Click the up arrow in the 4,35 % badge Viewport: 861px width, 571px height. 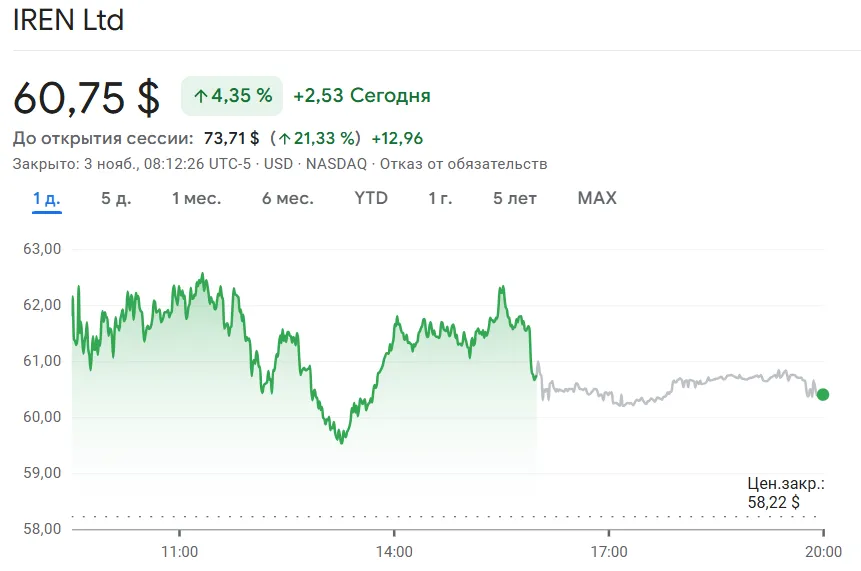[200, 96]
